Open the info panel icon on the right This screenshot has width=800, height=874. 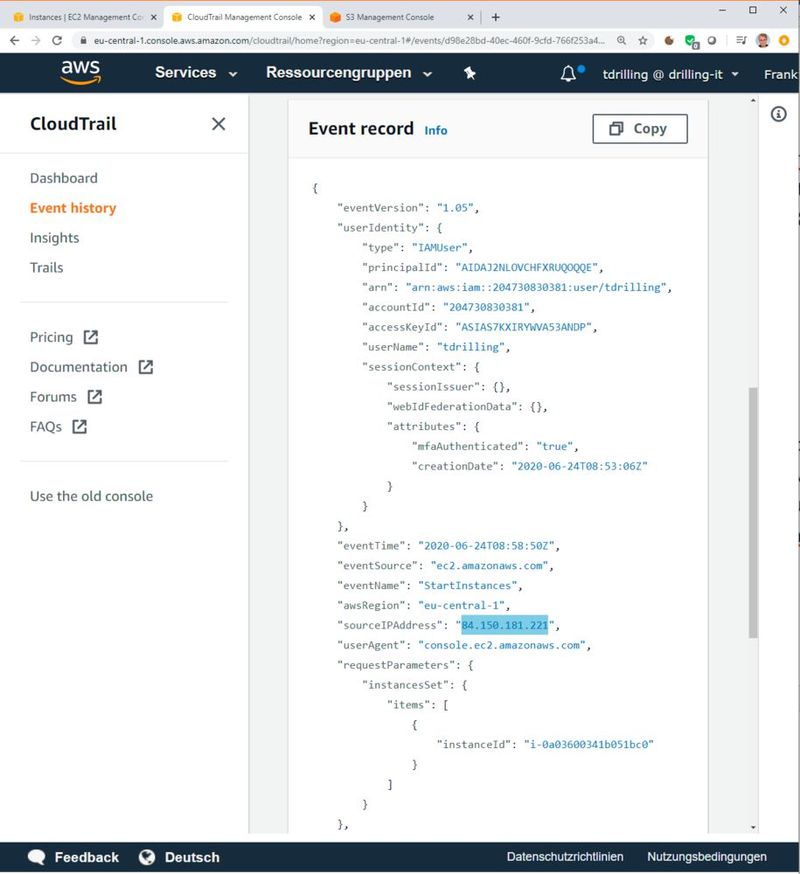pos(778,114)
